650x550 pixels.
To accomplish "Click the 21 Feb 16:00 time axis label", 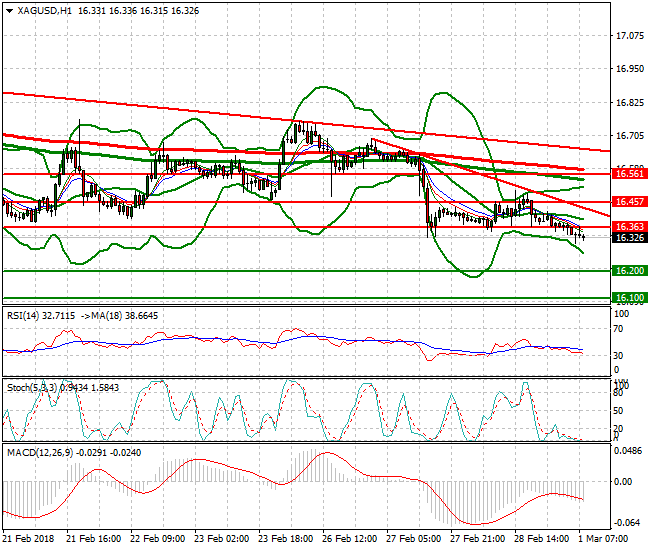I will point(94,539).
